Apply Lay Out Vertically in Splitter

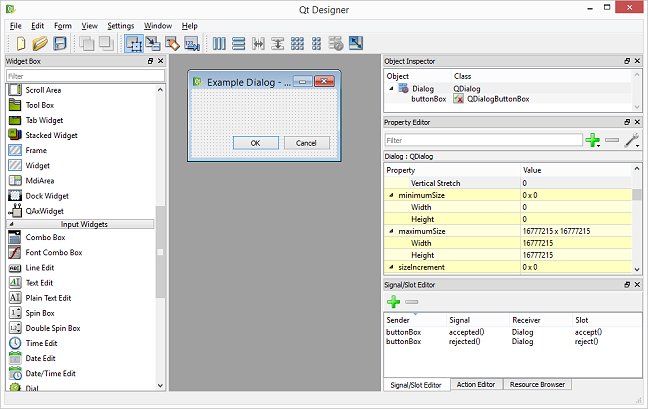click(x=278, y=43)
